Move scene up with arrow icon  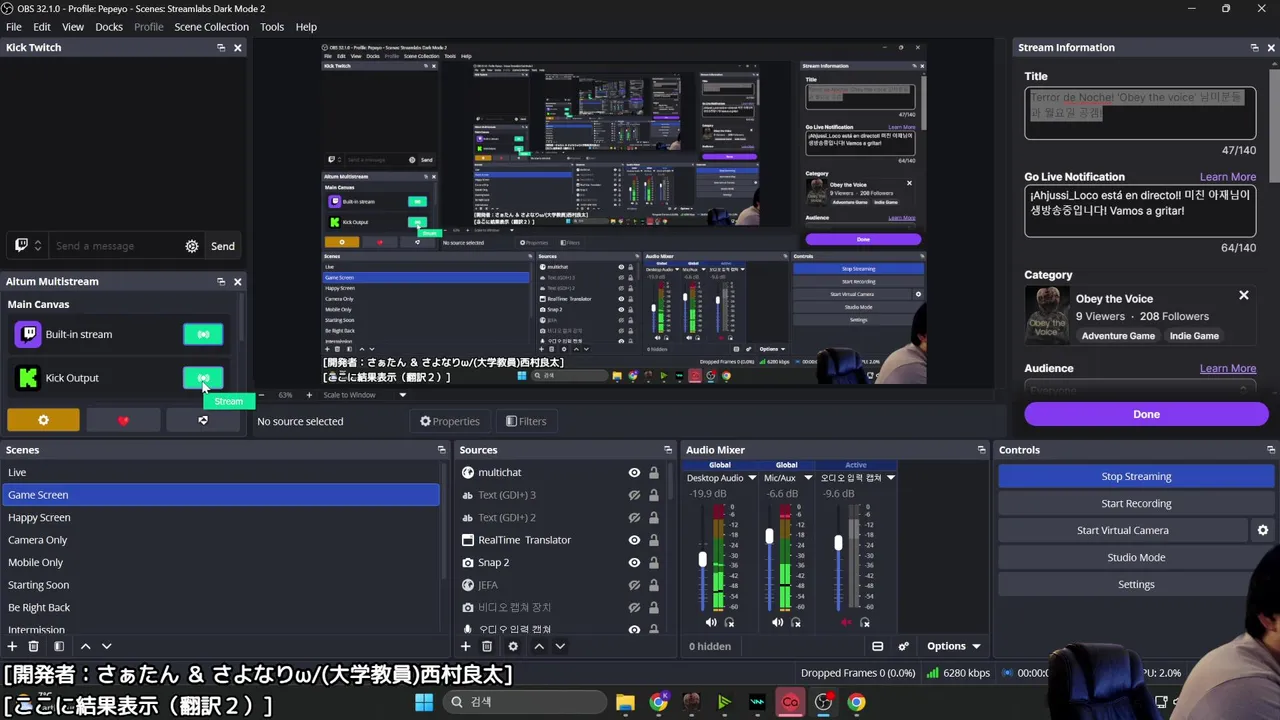coord(85,646)
